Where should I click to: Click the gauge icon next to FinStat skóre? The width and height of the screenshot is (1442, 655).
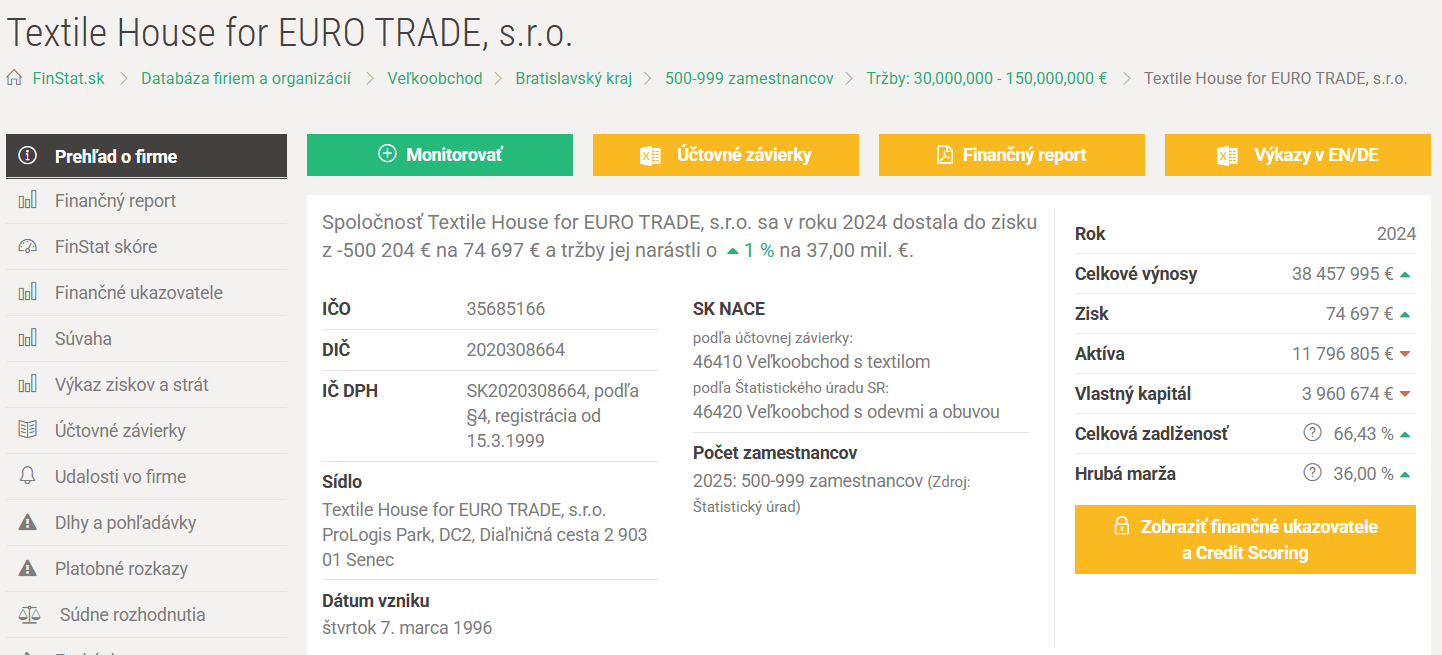coord(28,247)
